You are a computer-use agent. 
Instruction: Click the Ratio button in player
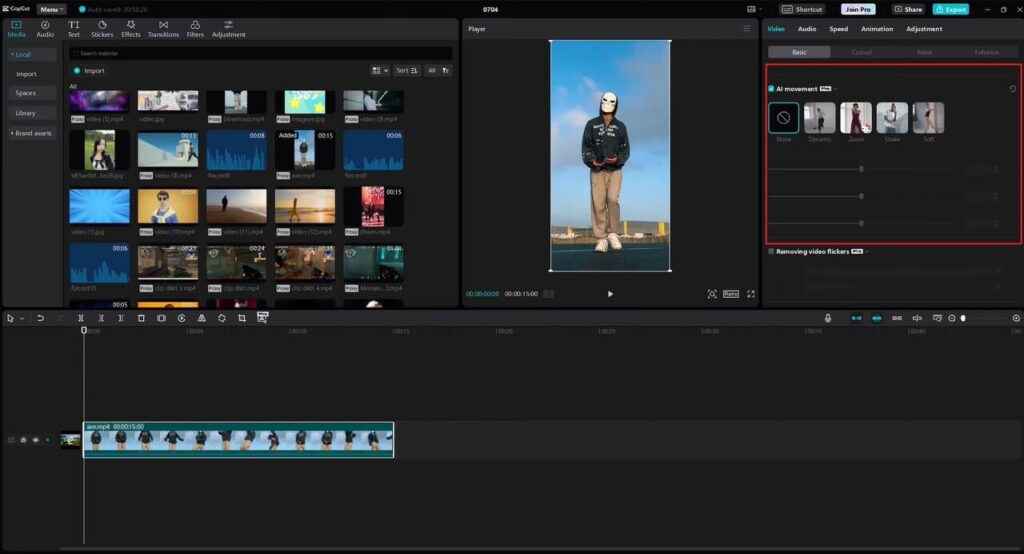click(731, 294)
